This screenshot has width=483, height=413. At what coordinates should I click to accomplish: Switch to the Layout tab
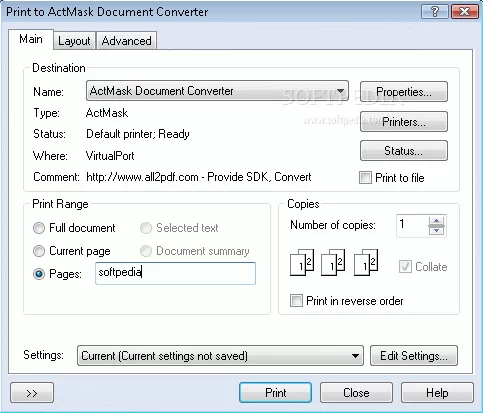point(74,41)
